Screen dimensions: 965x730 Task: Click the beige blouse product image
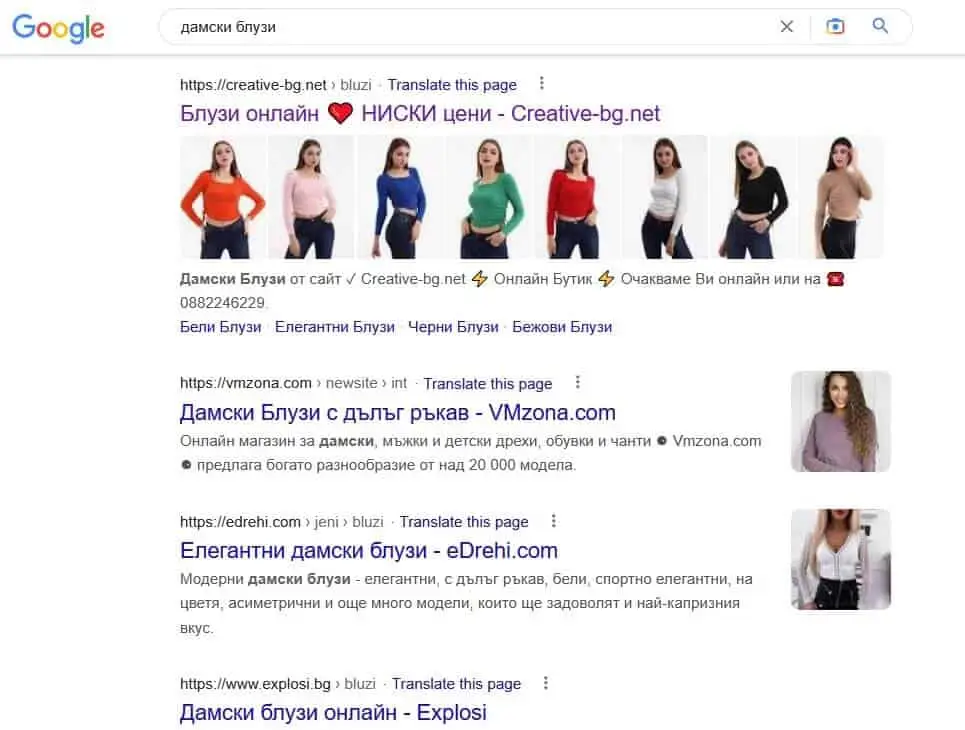point(841,197)
